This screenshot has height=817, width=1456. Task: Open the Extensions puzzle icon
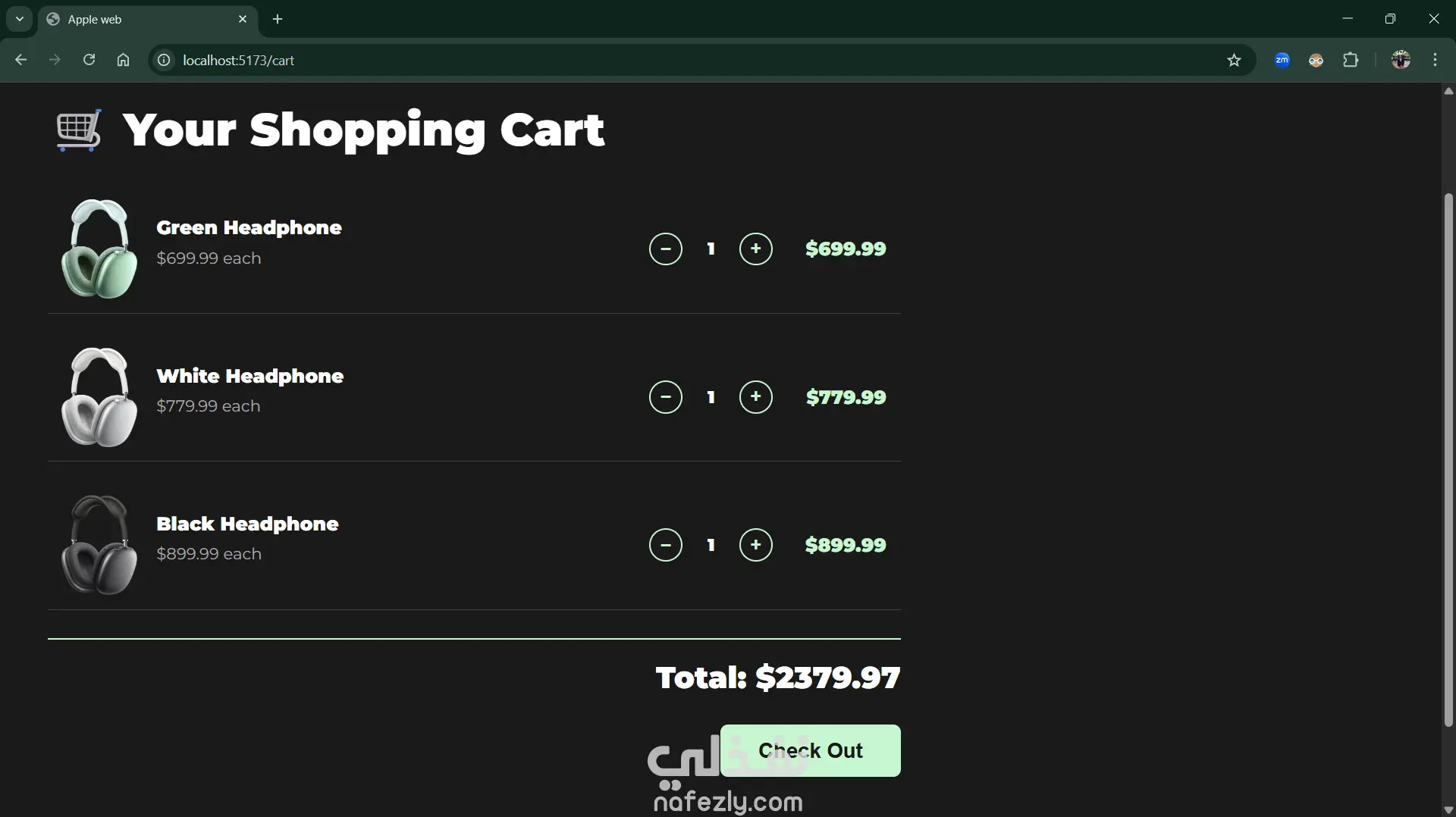coord(1351,60)
